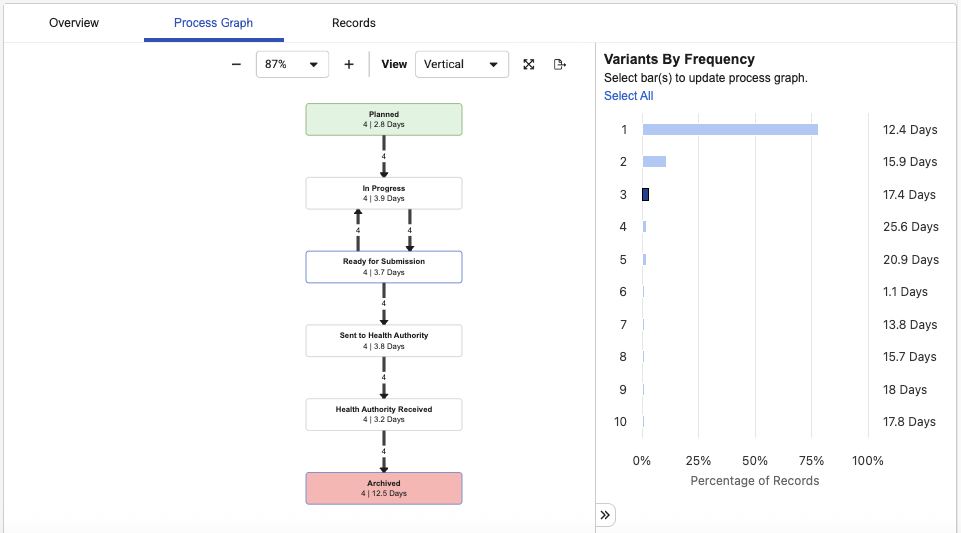Click the 100% axis tick label
Screen dimensions: 961x533
(x=867, y=461)
